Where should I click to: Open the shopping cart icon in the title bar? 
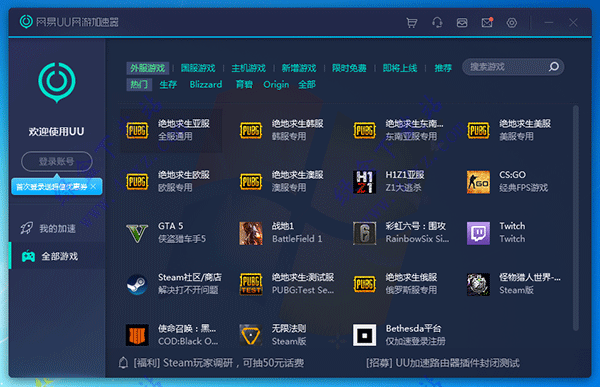tap(412, 23)
